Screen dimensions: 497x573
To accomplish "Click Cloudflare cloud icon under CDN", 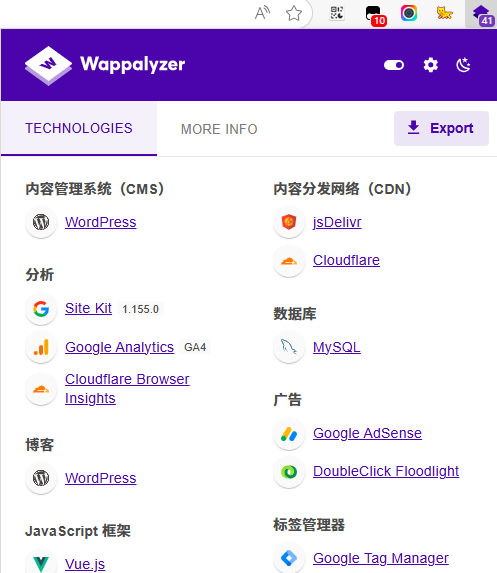I will [x=289, y=261].
